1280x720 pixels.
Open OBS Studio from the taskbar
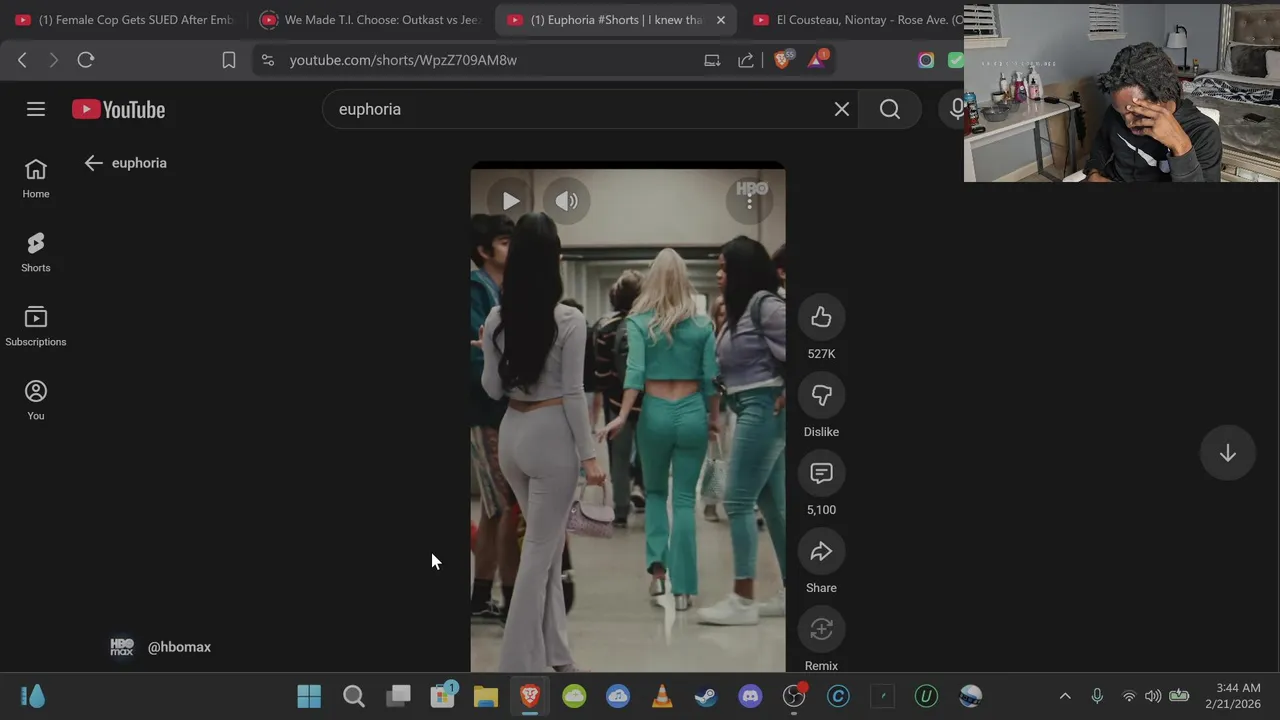pyautogui.click(x=794, y=696)
